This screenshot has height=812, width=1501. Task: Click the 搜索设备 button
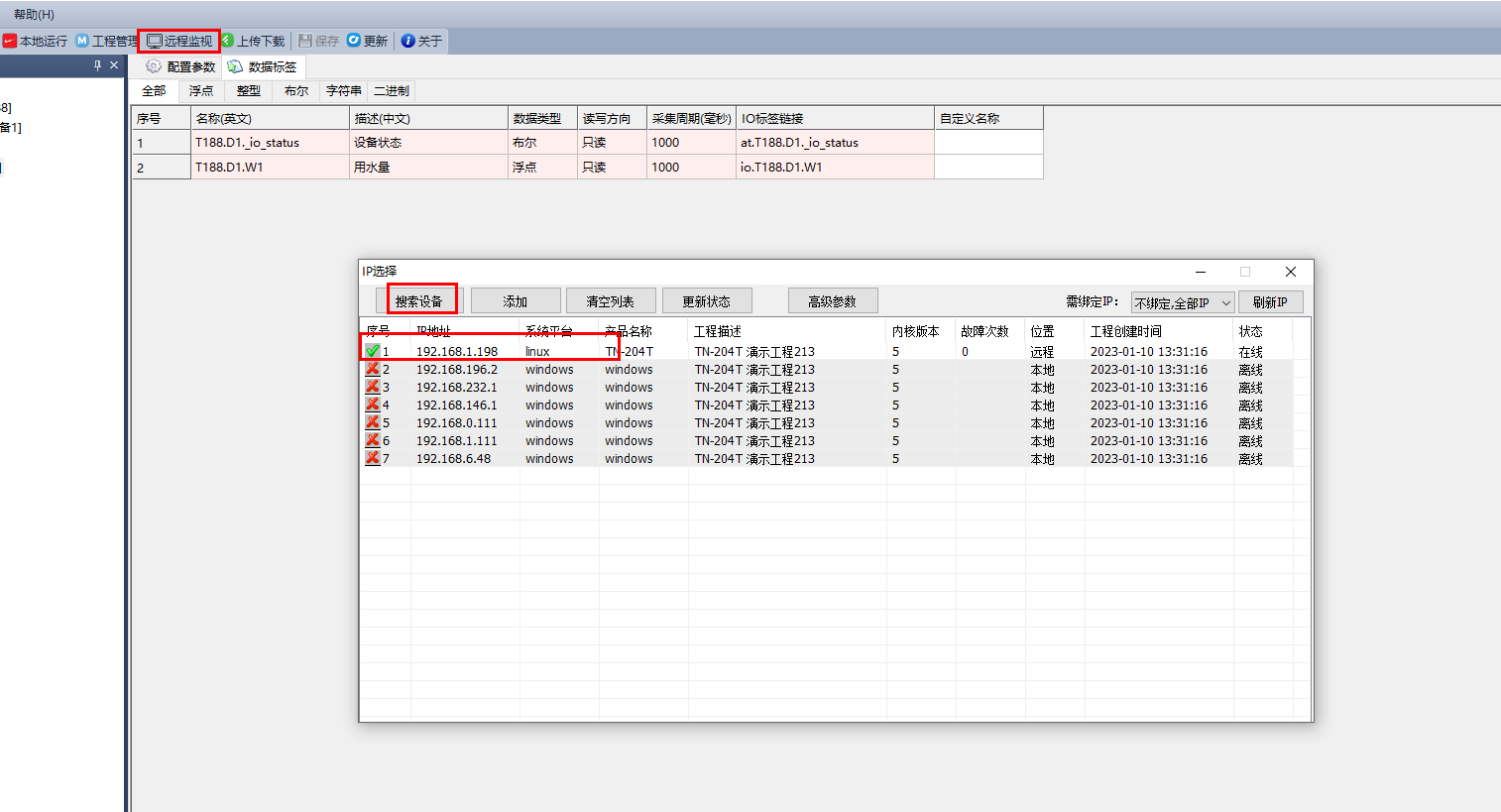click(418, 301)
